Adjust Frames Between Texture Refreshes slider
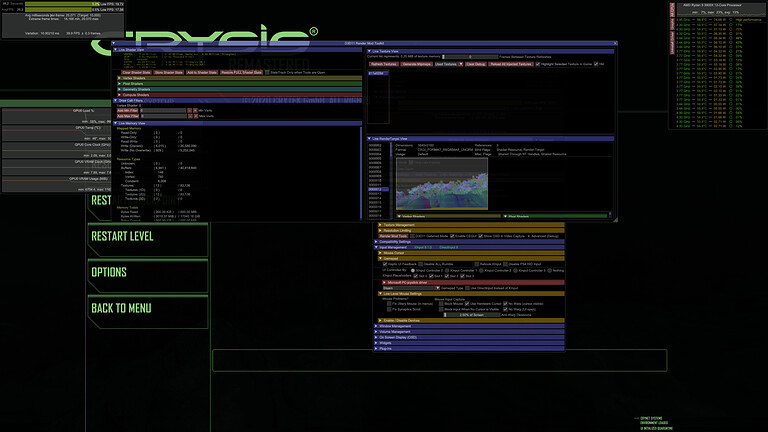Viewport: 768px width, 432px height. tap(470, 57)
